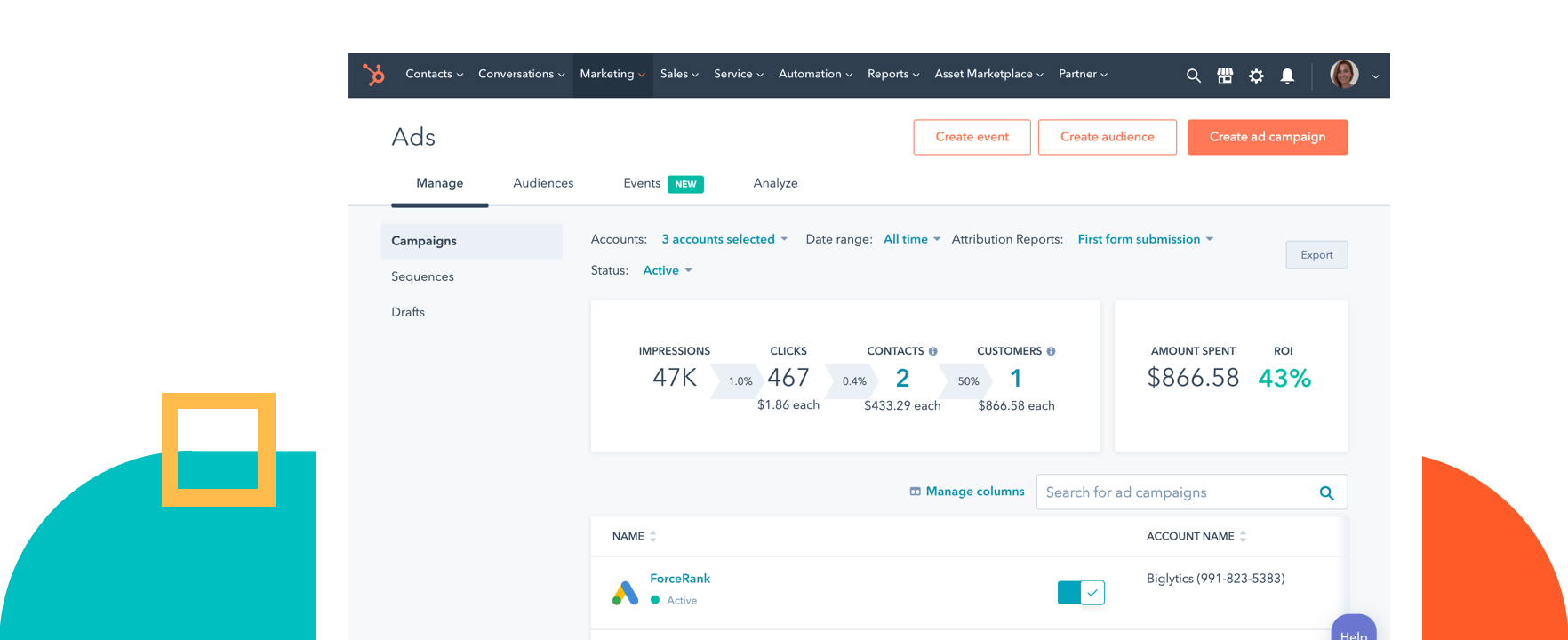Expand the Partner menu
The height and width of the screenshot is (640, 1568).
click(x=1083, y=75)
